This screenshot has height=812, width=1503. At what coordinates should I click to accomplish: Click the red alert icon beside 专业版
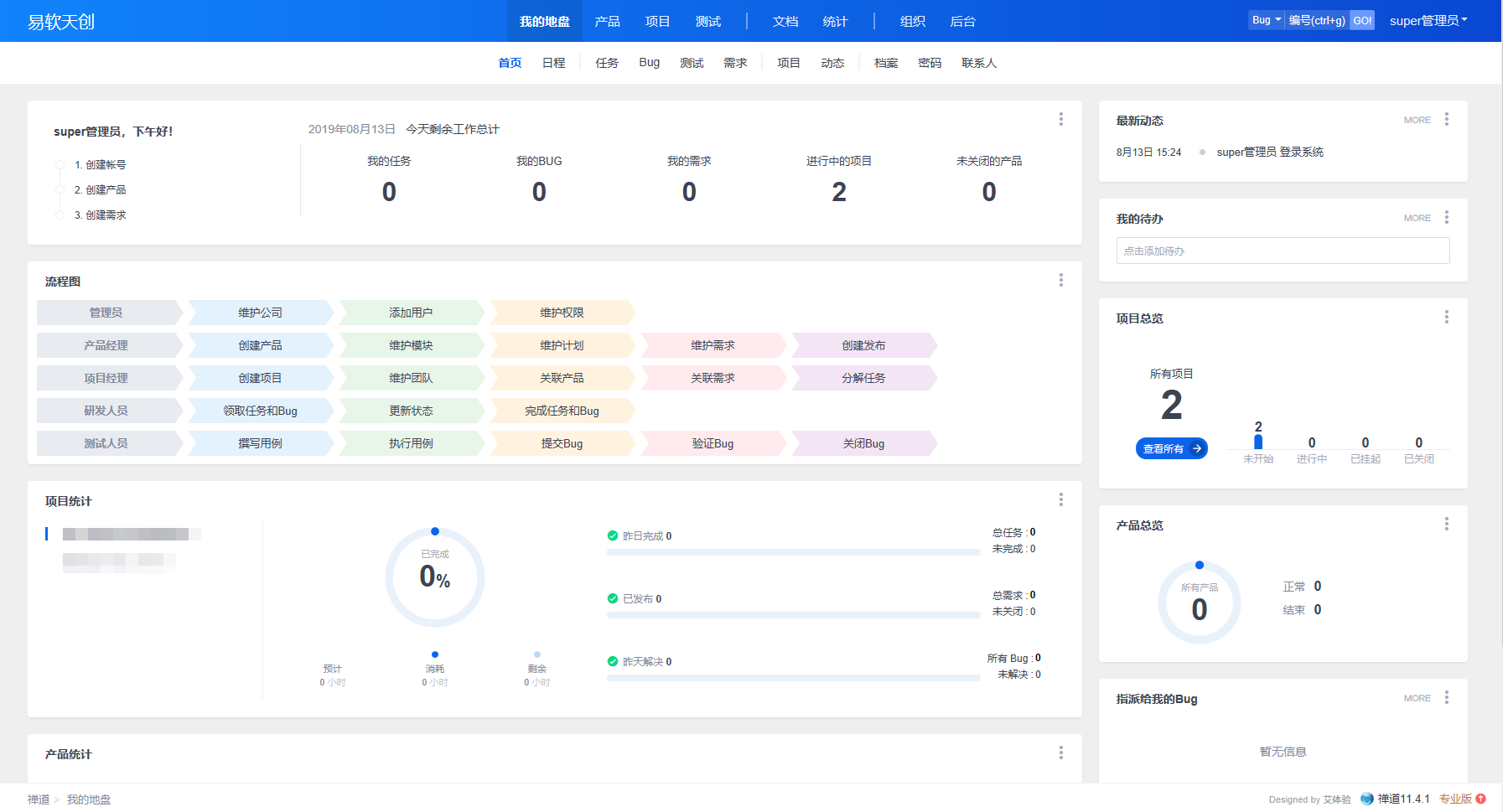1481,799
